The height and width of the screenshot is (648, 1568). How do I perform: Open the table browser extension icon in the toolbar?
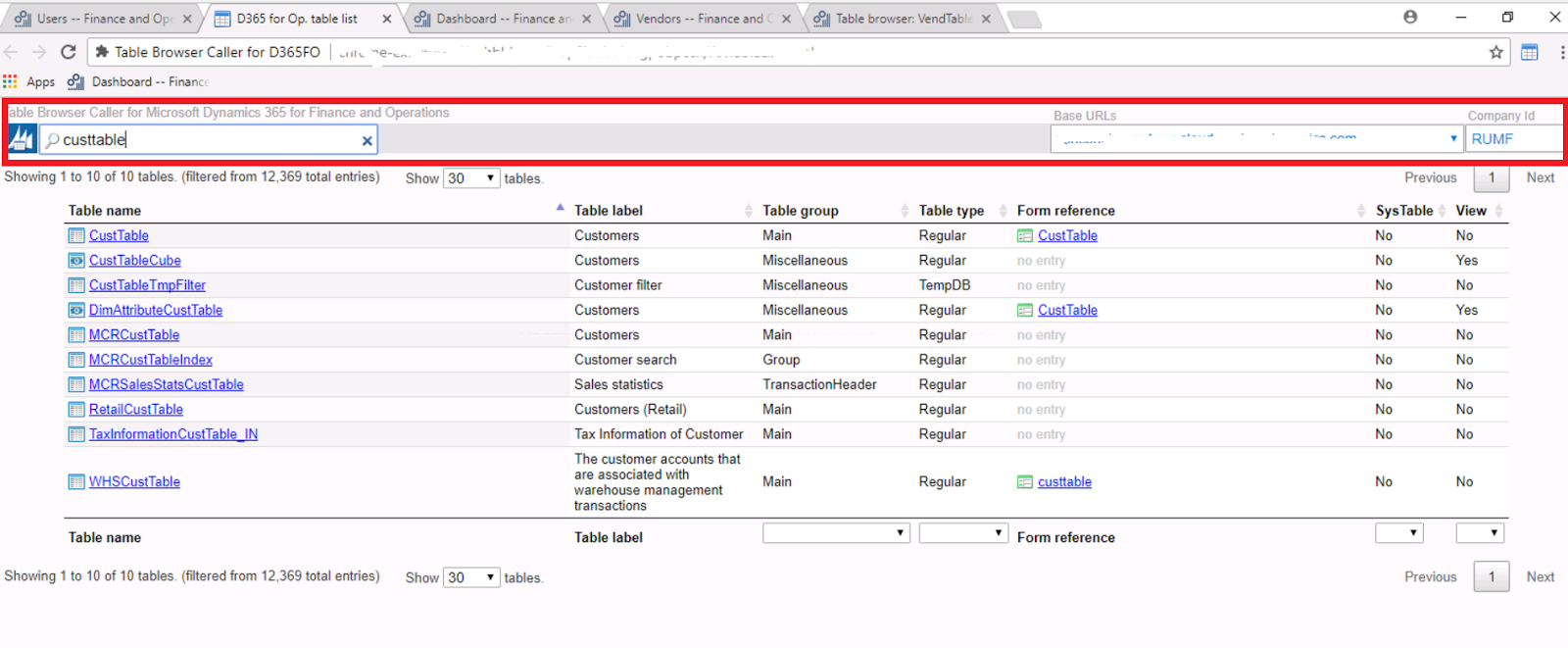[1530, 52]
